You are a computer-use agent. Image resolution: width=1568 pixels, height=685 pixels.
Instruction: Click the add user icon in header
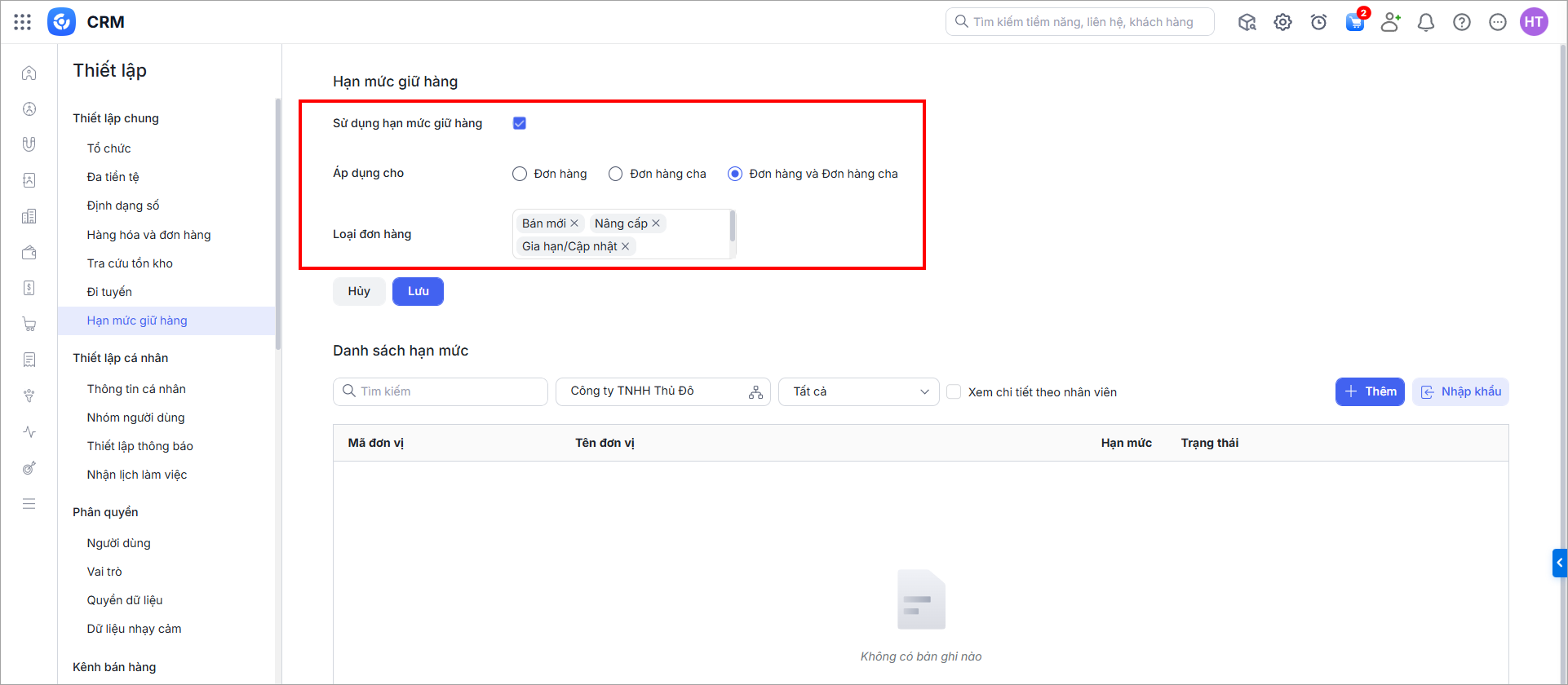pyautogui.click(x=1390, y=22)
